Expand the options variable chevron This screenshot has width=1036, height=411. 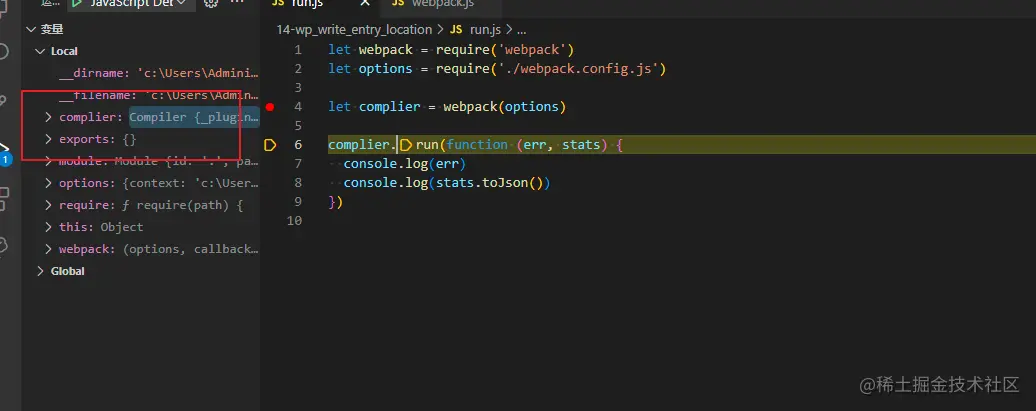(x=48, y=183)
